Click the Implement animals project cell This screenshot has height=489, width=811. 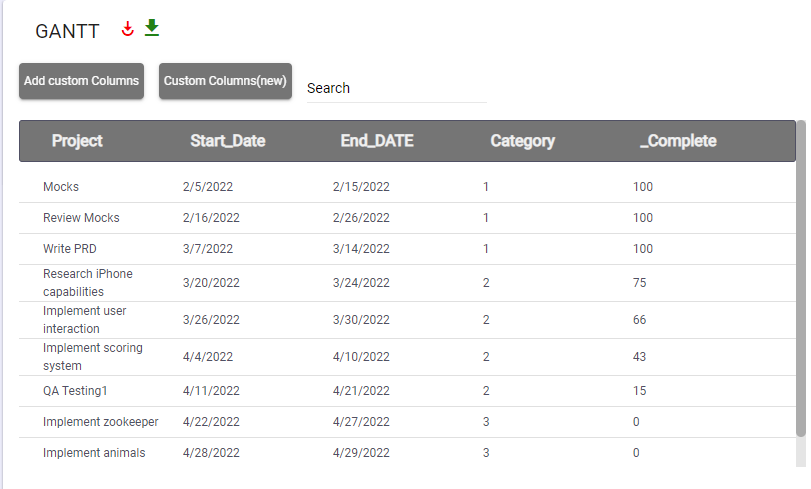tap(94, 453)
